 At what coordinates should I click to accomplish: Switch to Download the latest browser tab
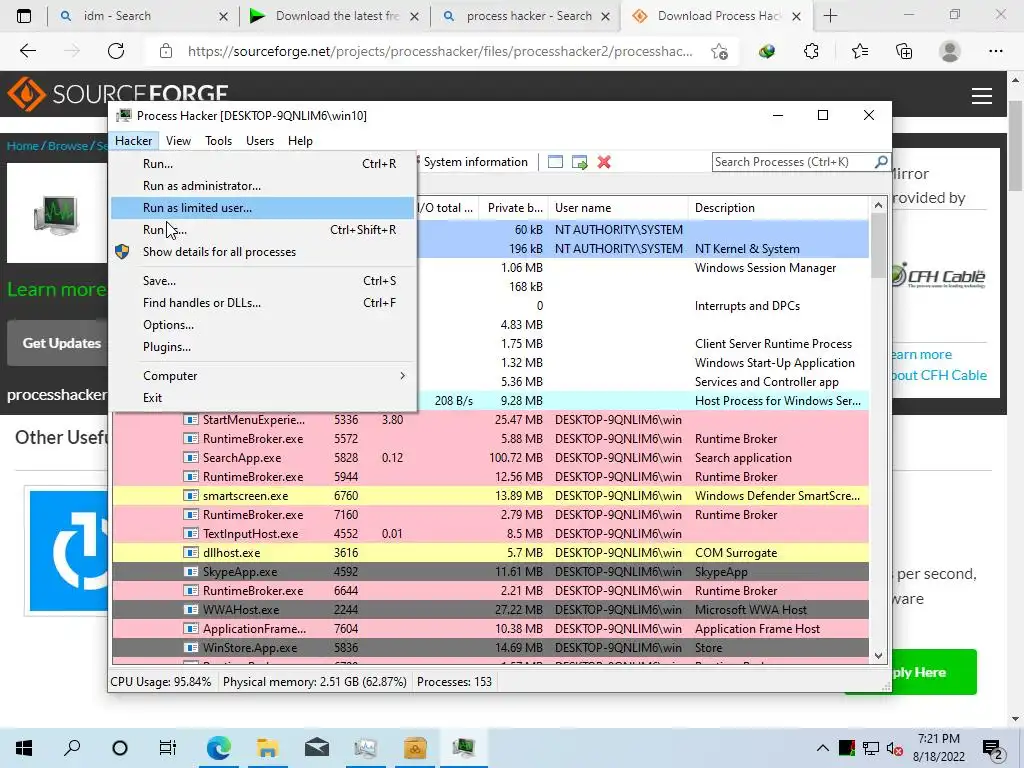click(x=336, y=16)
